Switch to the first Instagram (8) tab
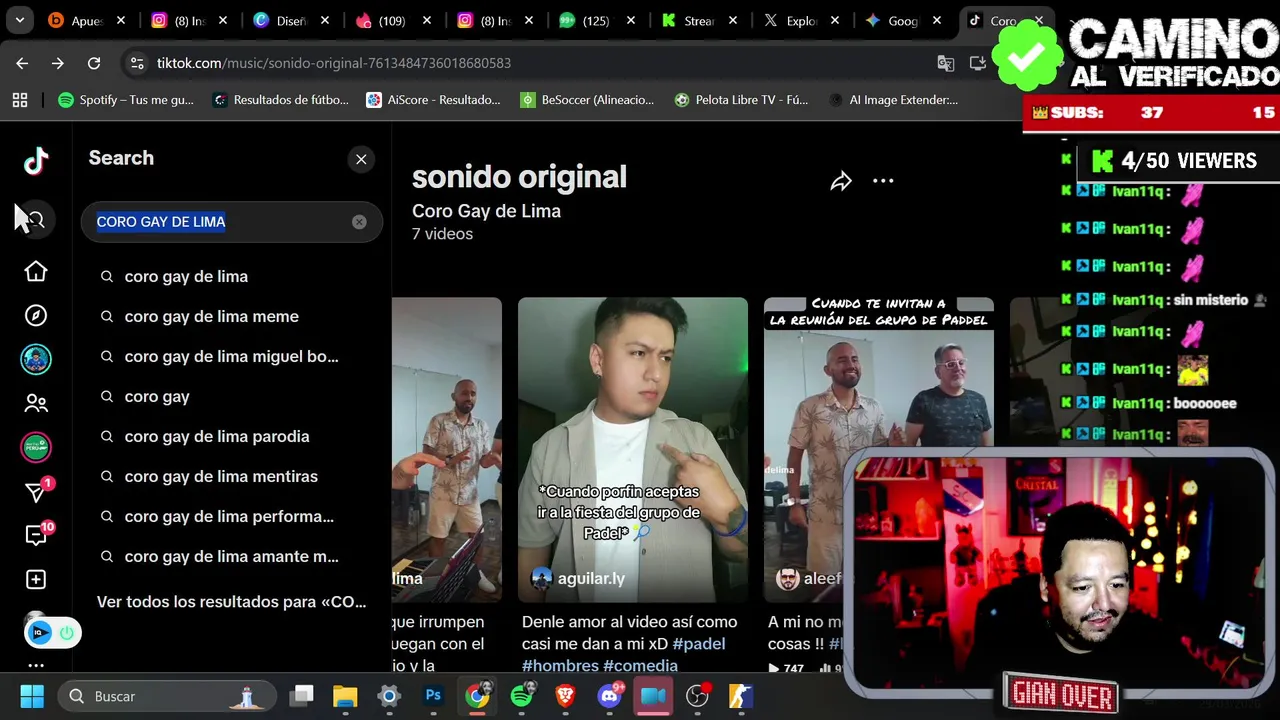Image resolution: width=1280 pixels, height=720 pixels. click(x=190, y=20)
